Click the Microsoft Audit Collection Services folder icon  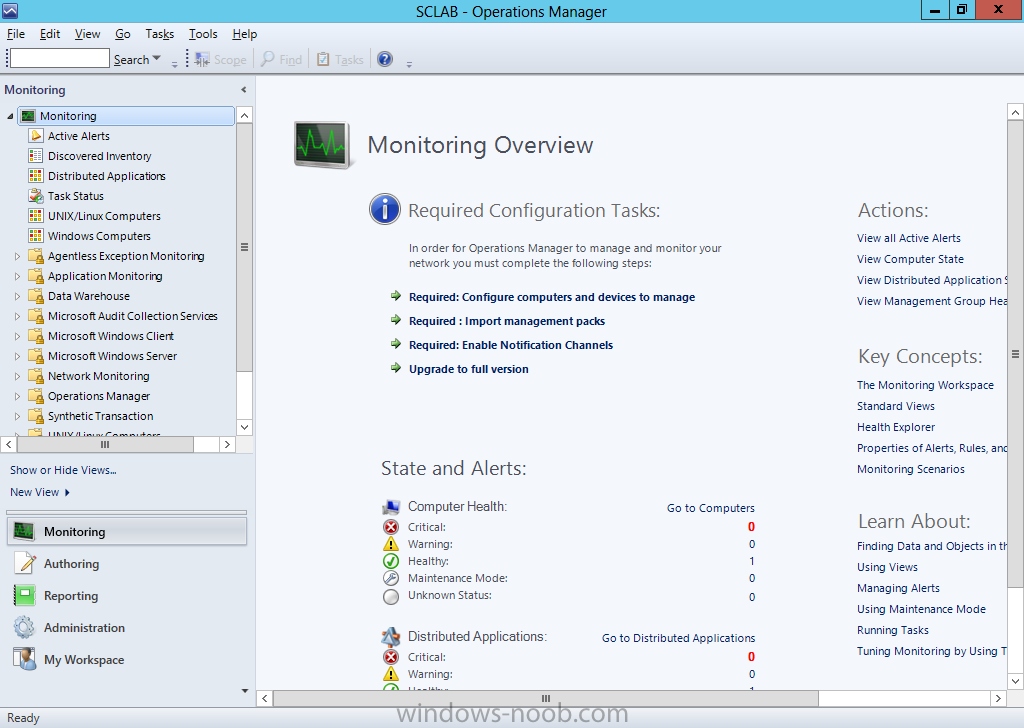(36, 316)
